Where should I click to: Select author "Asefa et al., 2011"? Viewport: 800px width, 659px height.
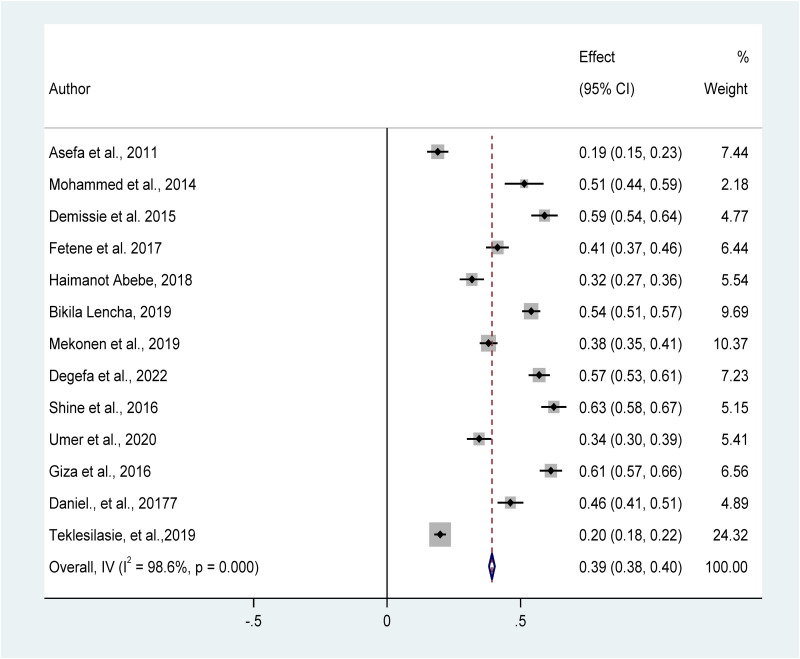pyautogui.click(x=103, y=153)
